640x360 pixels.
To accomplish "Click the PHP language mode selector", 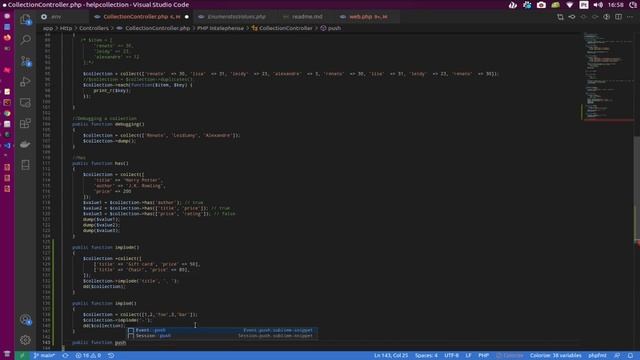I will [483, 356].
